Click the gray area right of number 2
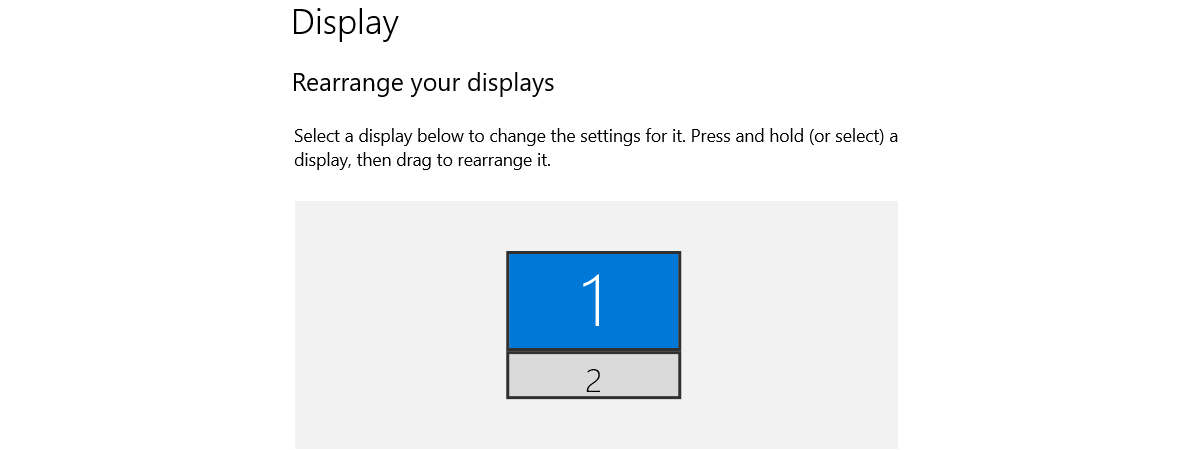 (x=645, y=375)
